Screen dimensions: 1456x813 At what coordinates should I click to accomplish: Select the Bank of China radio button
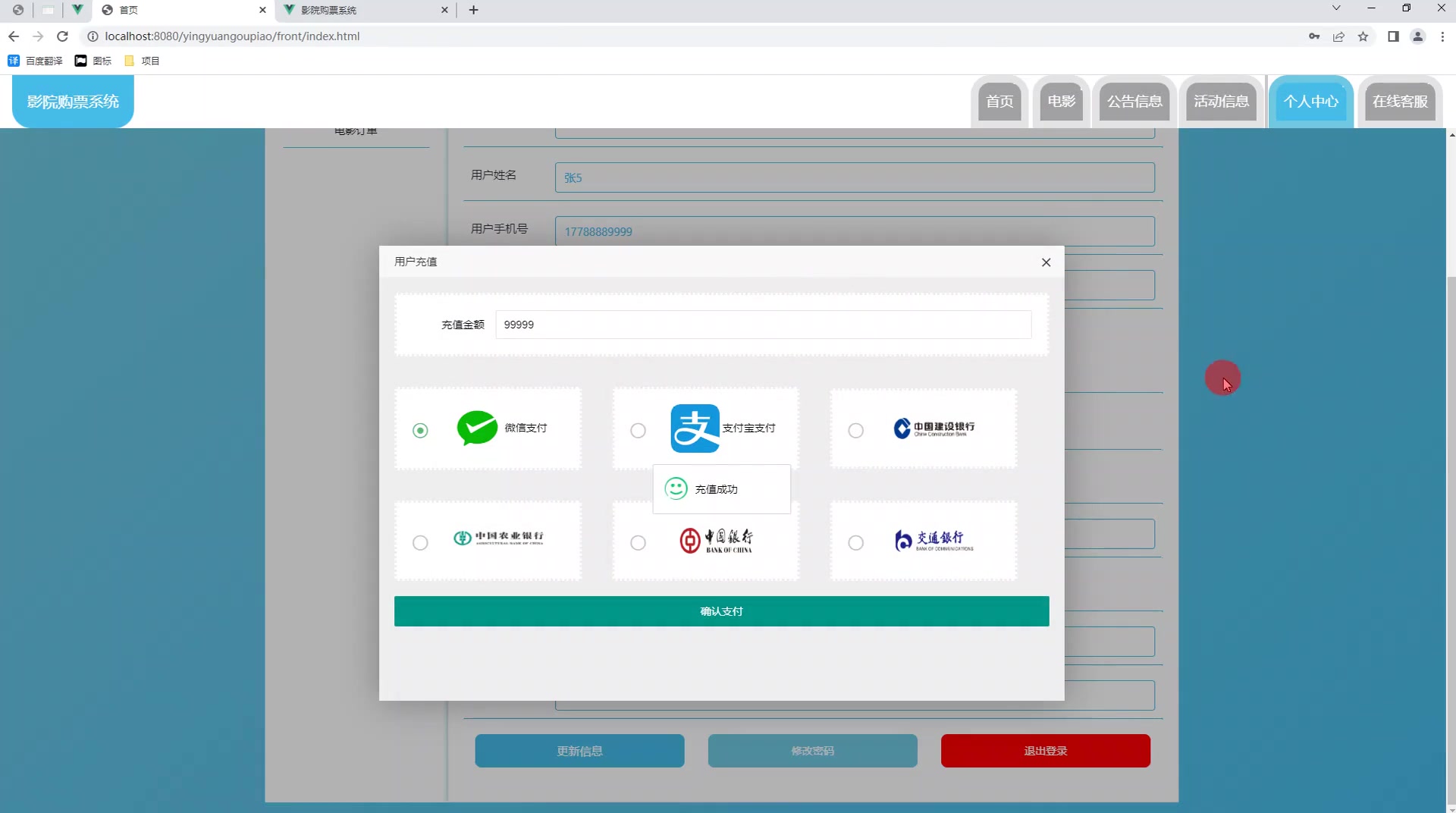coord(638,542)
